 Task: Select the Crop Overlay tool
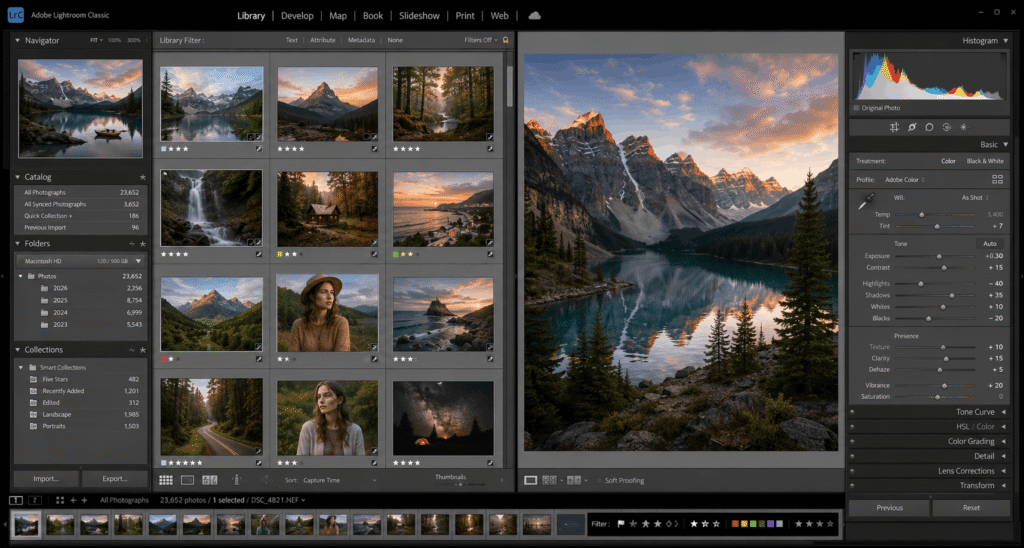pos(894,127)
